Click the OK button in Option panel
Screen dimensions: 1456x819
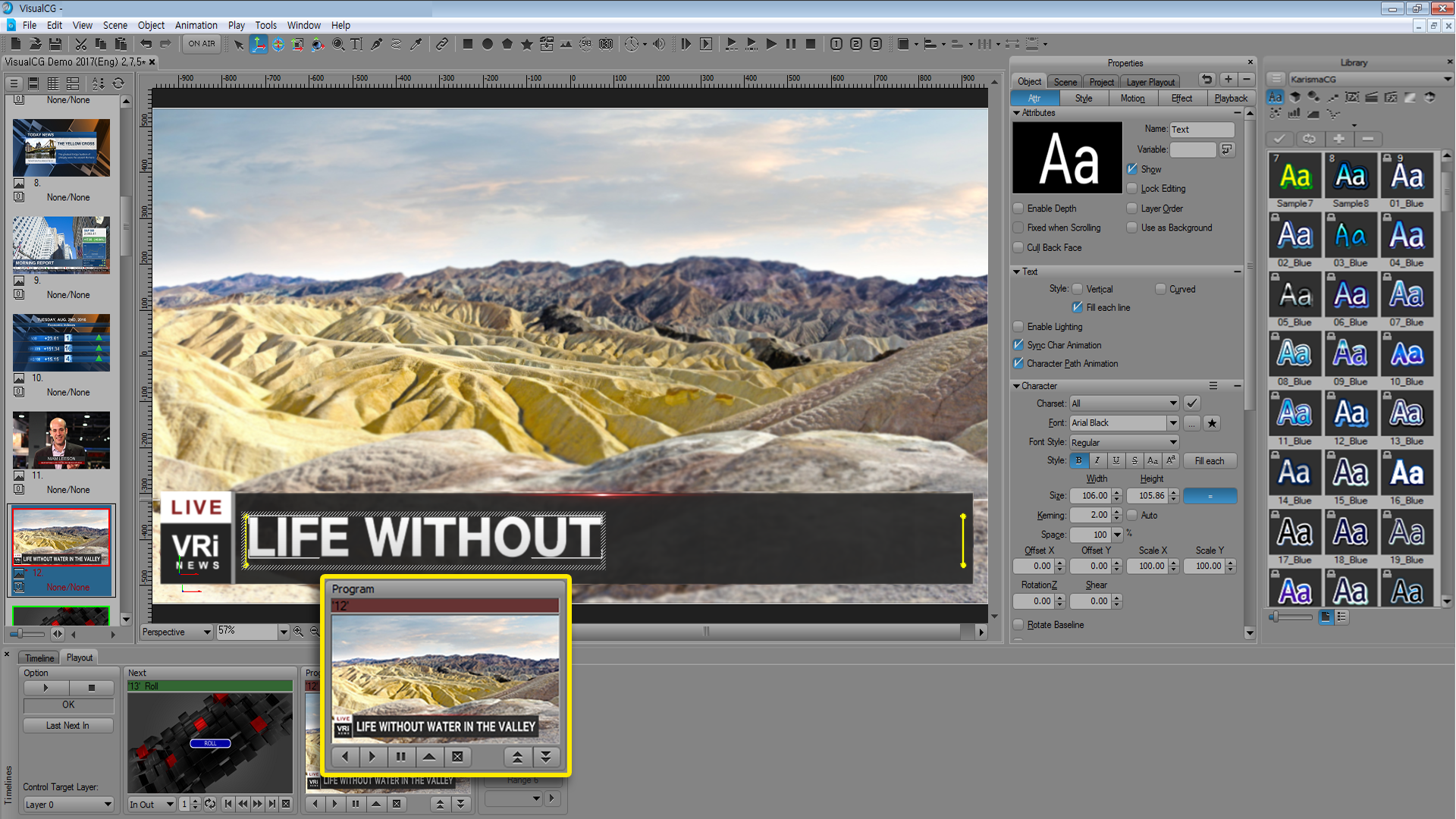[x=68, y=705]
